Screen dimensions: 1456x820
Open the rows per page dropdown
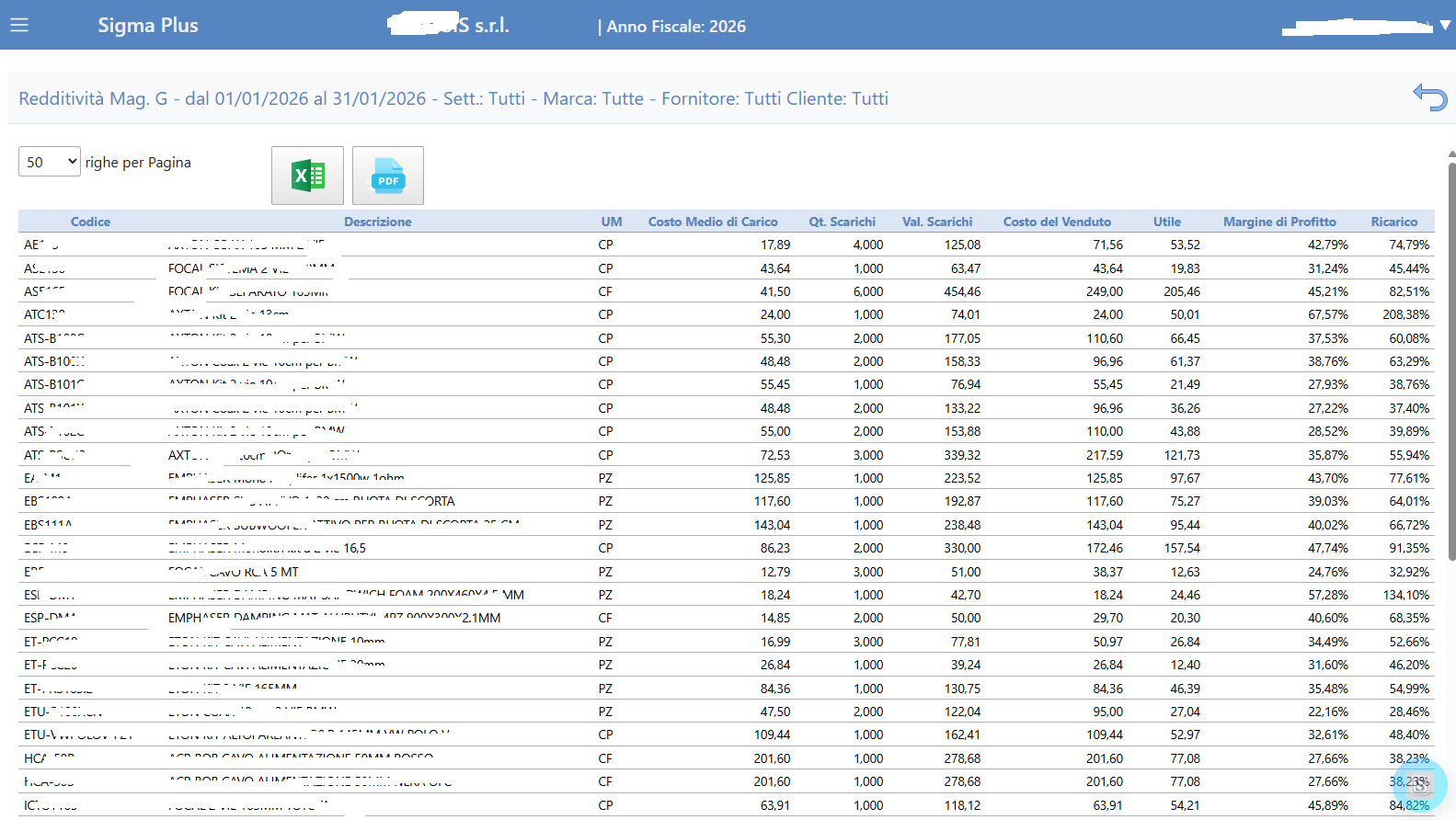[50, 162]
